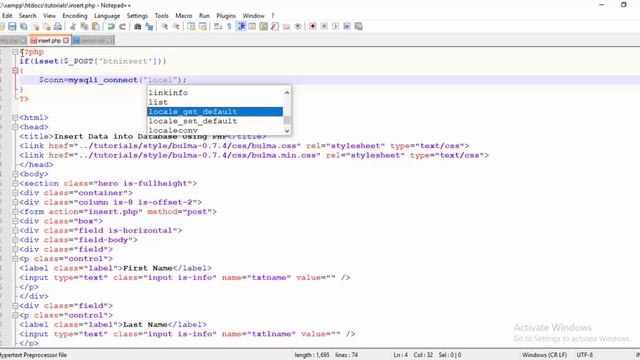This screenshot has height=360, width=640.
Task: Toggle the Indent Guide toolbar button
Action: (x=241, y=27)
